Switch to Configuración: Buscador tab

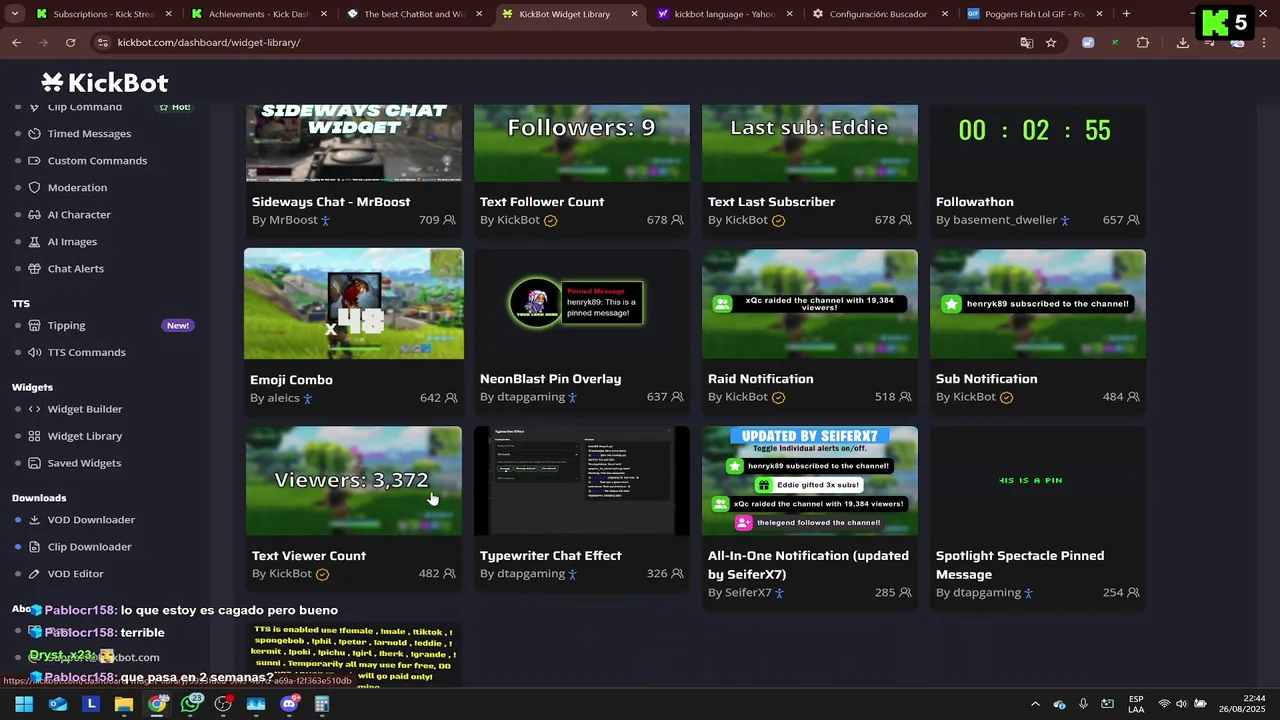[x=882, y=14]
